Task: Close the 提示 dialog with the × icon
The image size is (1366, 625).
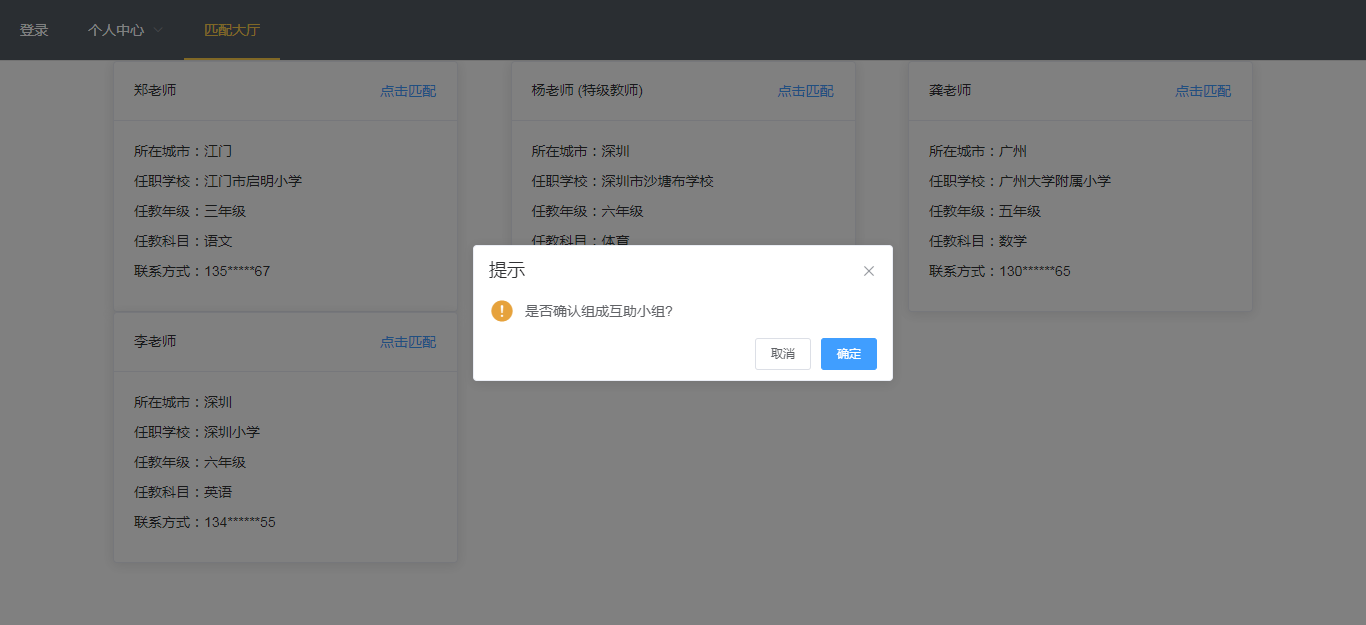Action: pyautogui.click(x=868, y=270)
